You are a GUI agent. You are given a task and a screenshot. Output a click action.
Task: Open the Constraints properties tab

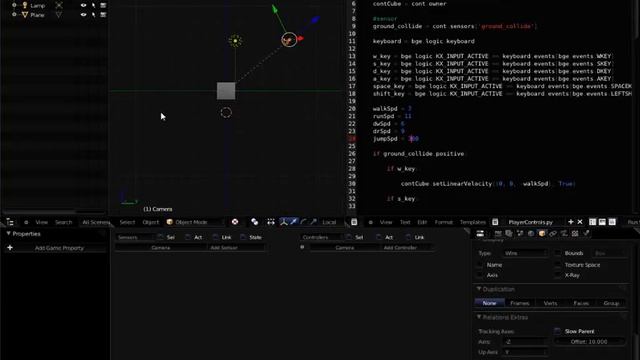coord(553,233)
